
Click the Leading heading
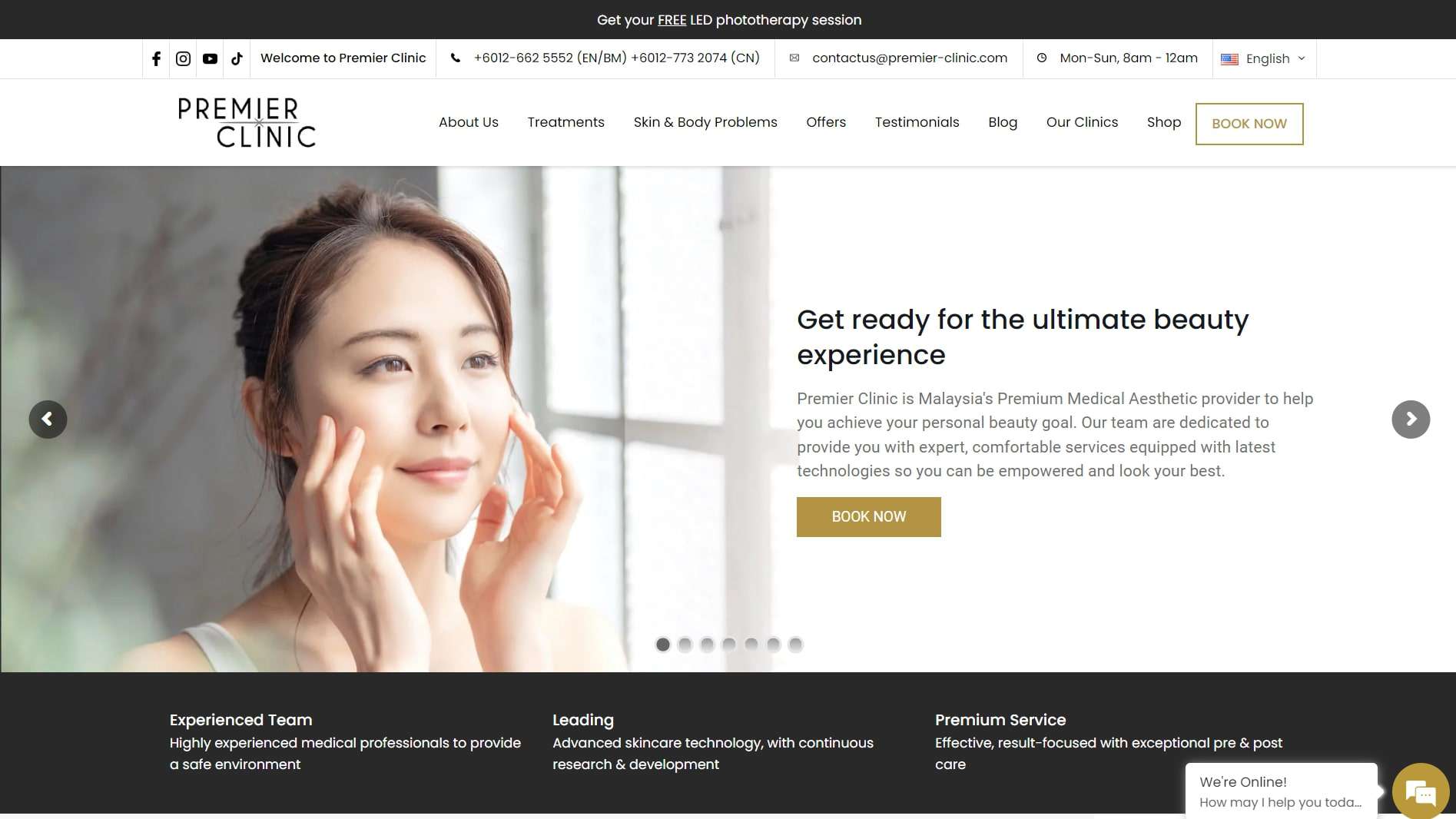pos(583,720)
